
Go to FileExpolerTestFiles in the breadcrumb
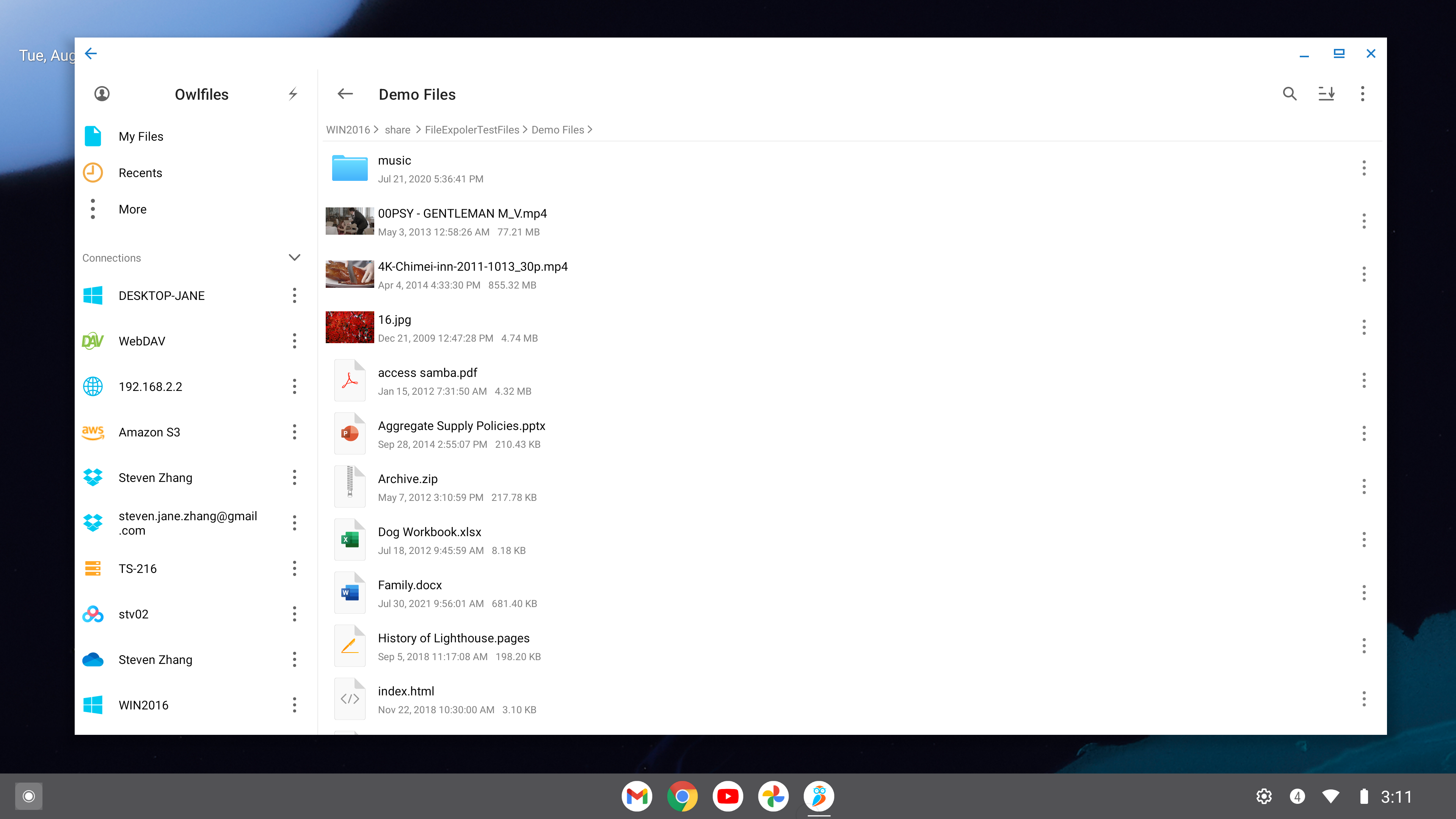(x=472, y=129)
